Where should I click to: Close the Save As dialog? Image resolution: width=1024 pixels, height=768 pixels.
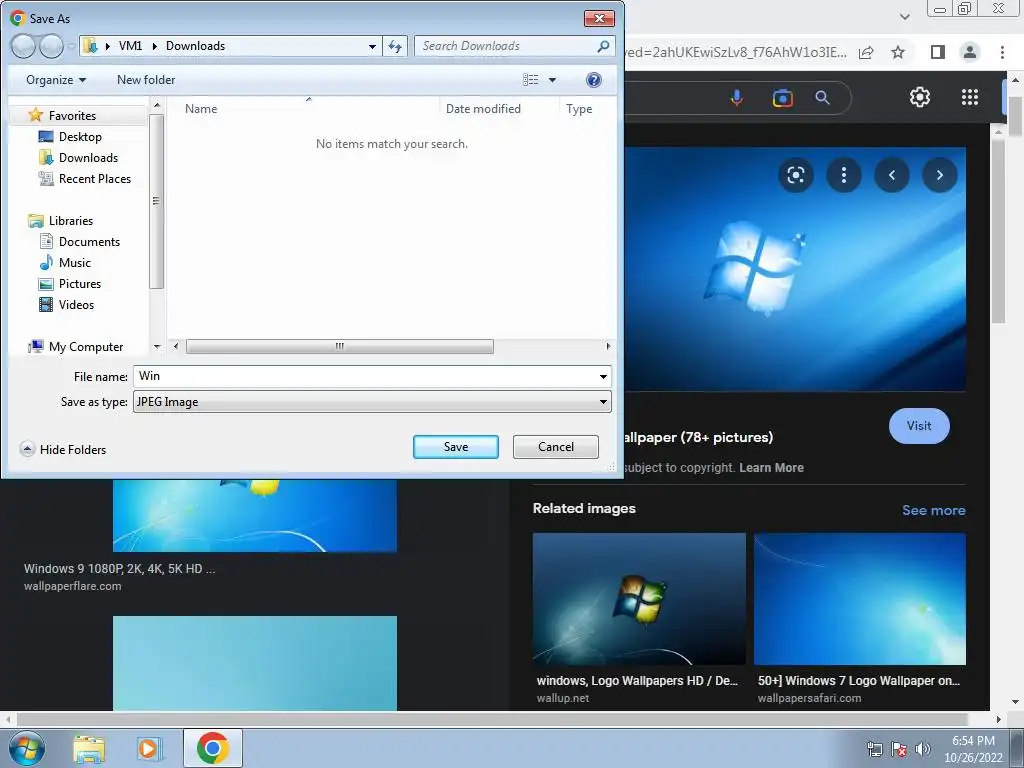[x=599, y=18]
